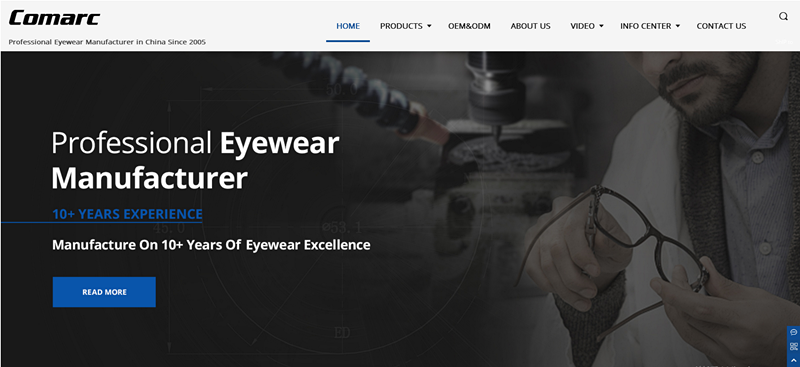Expand the PRODUCTS dropdown arrow

[x=429, y=26]
